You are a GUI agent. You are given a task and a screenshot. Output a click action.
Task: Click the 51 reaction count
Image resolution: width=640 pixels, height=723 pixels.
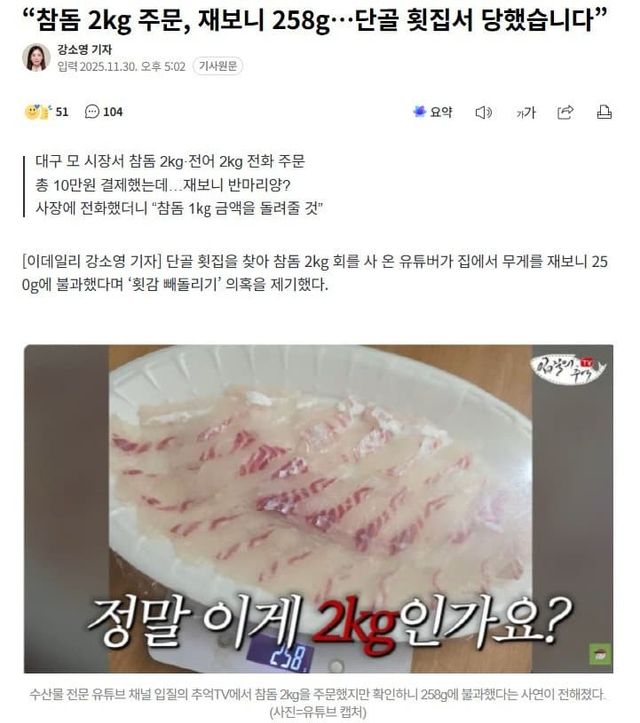(62, 112)
